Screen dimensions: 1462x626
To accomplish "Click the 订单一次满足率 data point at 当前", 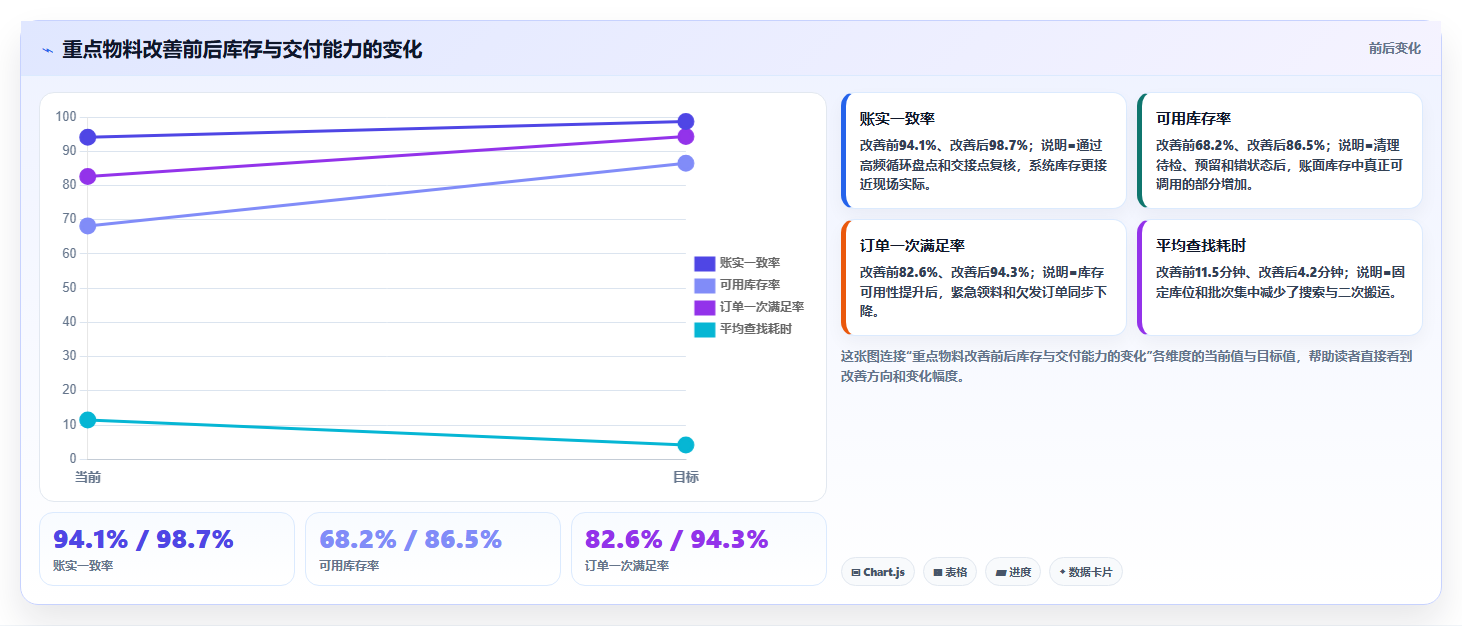I will [88, 176].
